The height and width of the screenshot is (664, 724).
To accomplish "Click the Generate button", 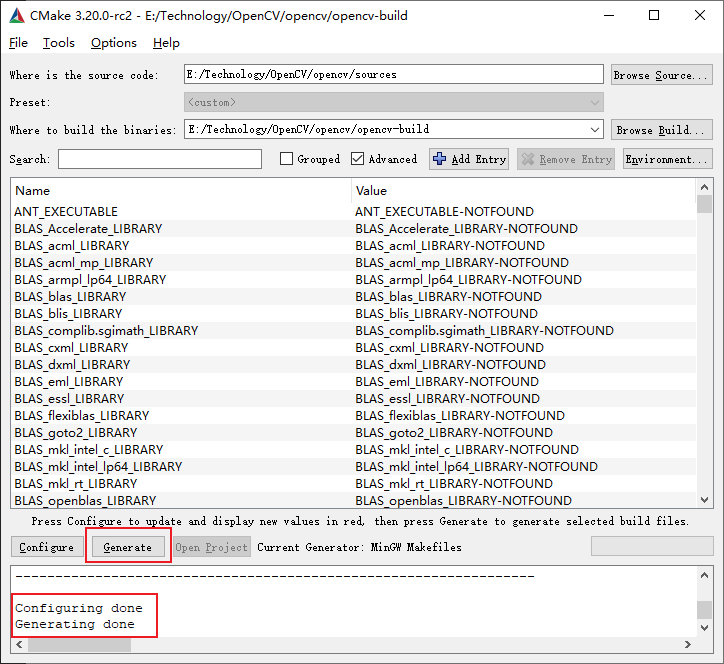I will (128, 547).
